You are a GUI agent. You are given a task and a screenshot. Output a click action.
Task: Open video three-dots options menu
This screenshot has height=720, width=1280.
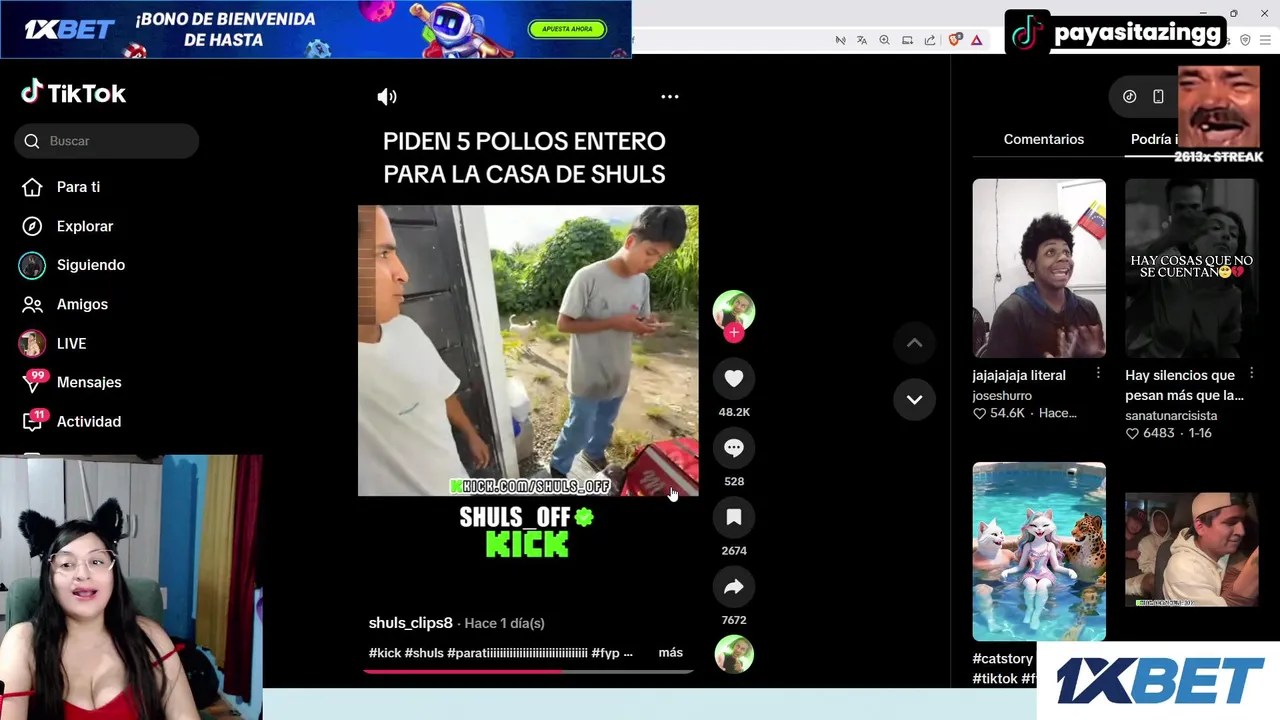point(670,97)
